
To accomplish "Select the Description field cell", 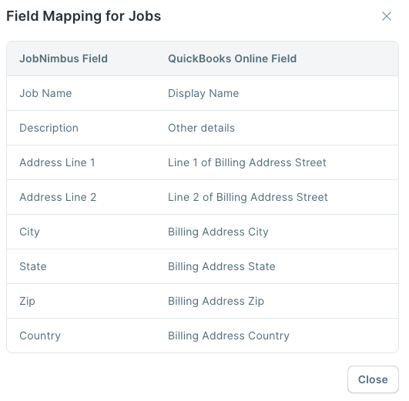I will pos(49,128).
